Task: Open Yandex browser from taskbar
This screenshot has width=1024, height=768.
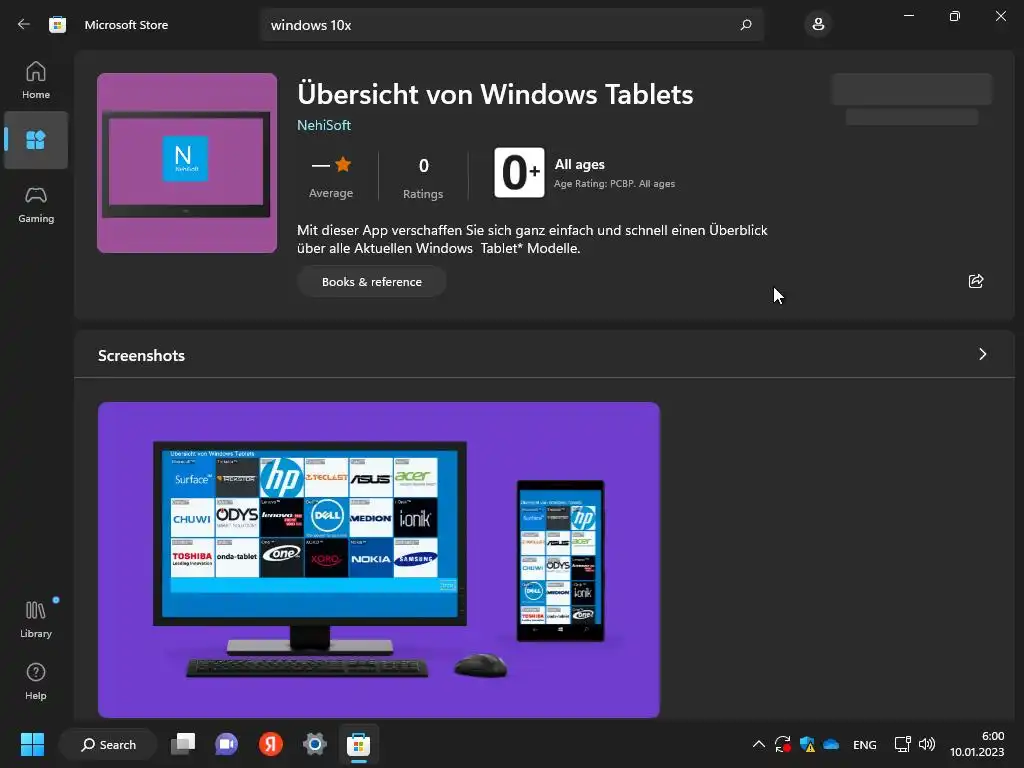Action: pyautogui.click(x=271, y=744)
